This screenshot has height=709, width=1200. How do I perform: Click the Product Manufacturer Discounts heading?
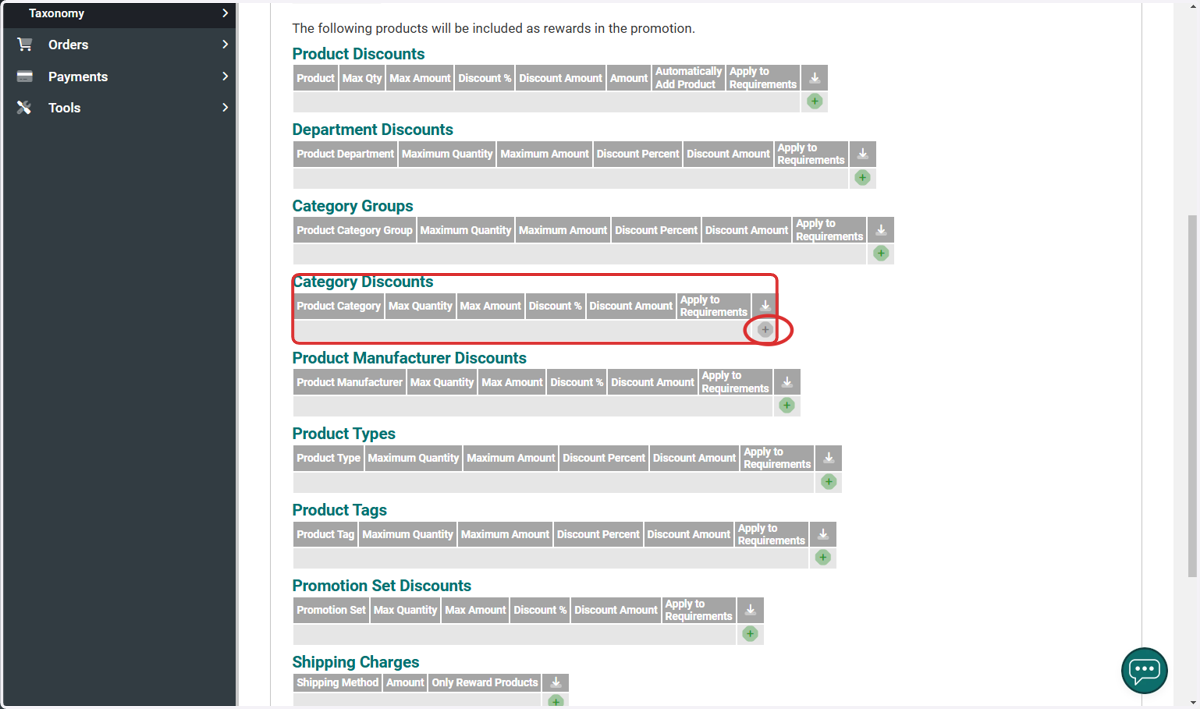click(x=409, y=358)
